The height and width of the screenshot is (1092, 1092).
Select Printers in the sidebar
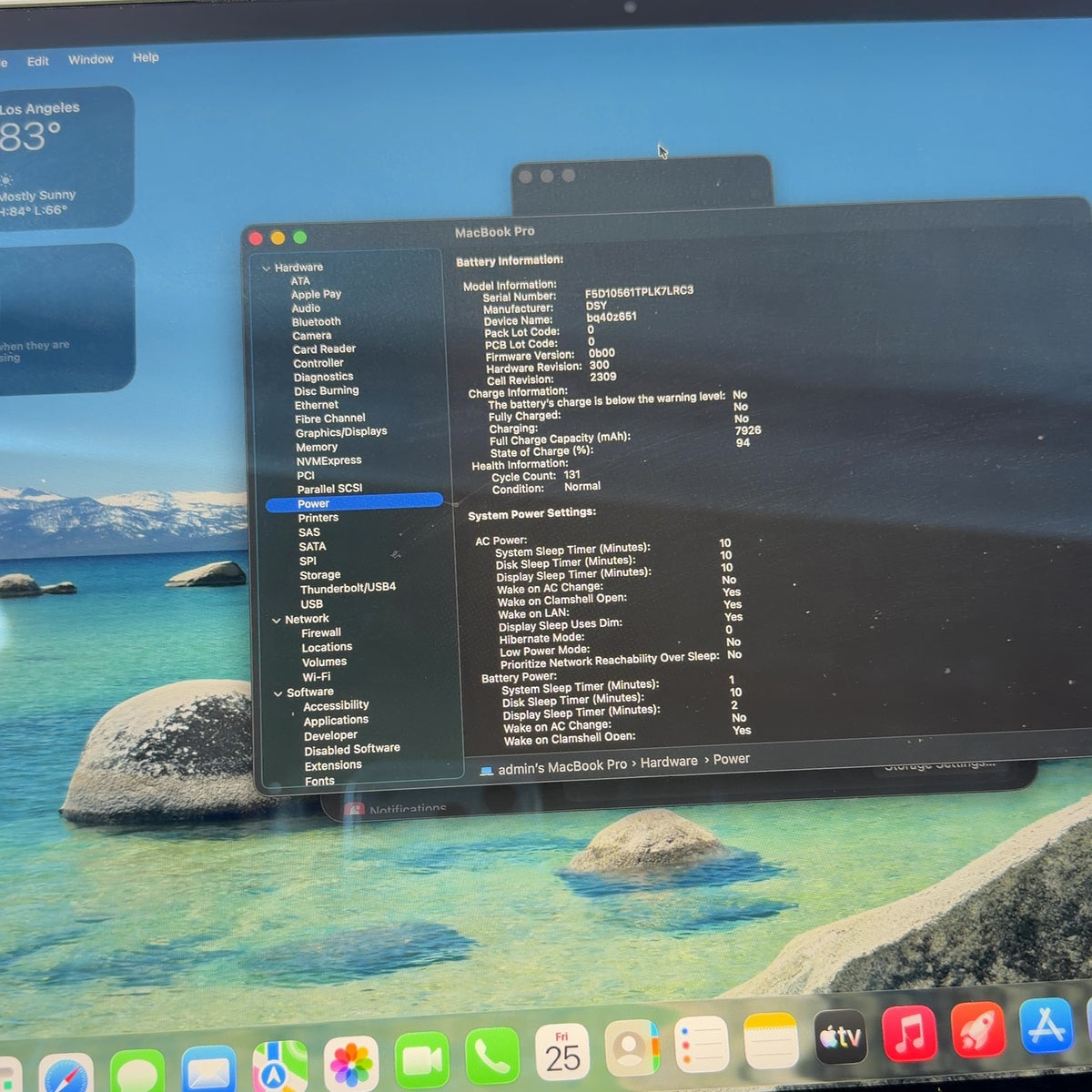(318, 518)
